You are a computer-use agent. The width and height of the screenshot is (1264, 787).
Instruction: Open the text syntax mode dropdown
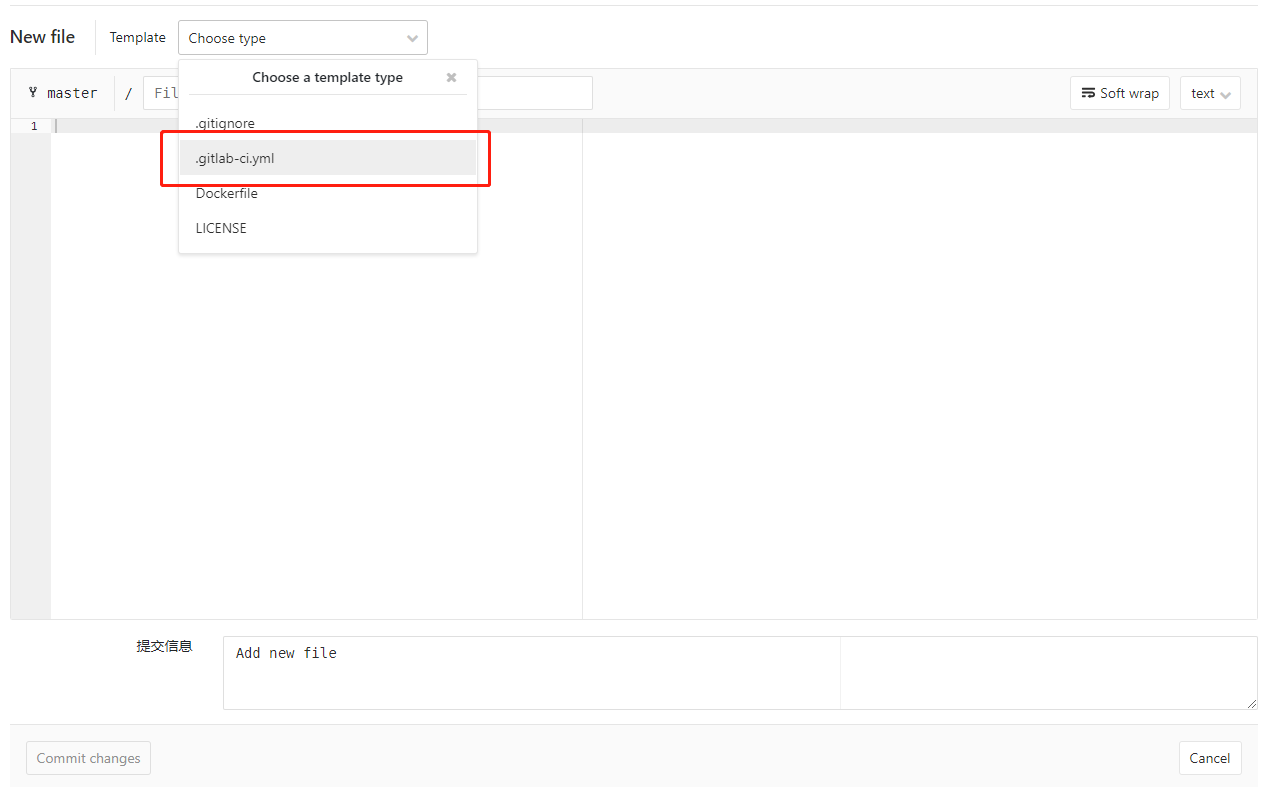pyautogui.click(x=1210, y=93)
